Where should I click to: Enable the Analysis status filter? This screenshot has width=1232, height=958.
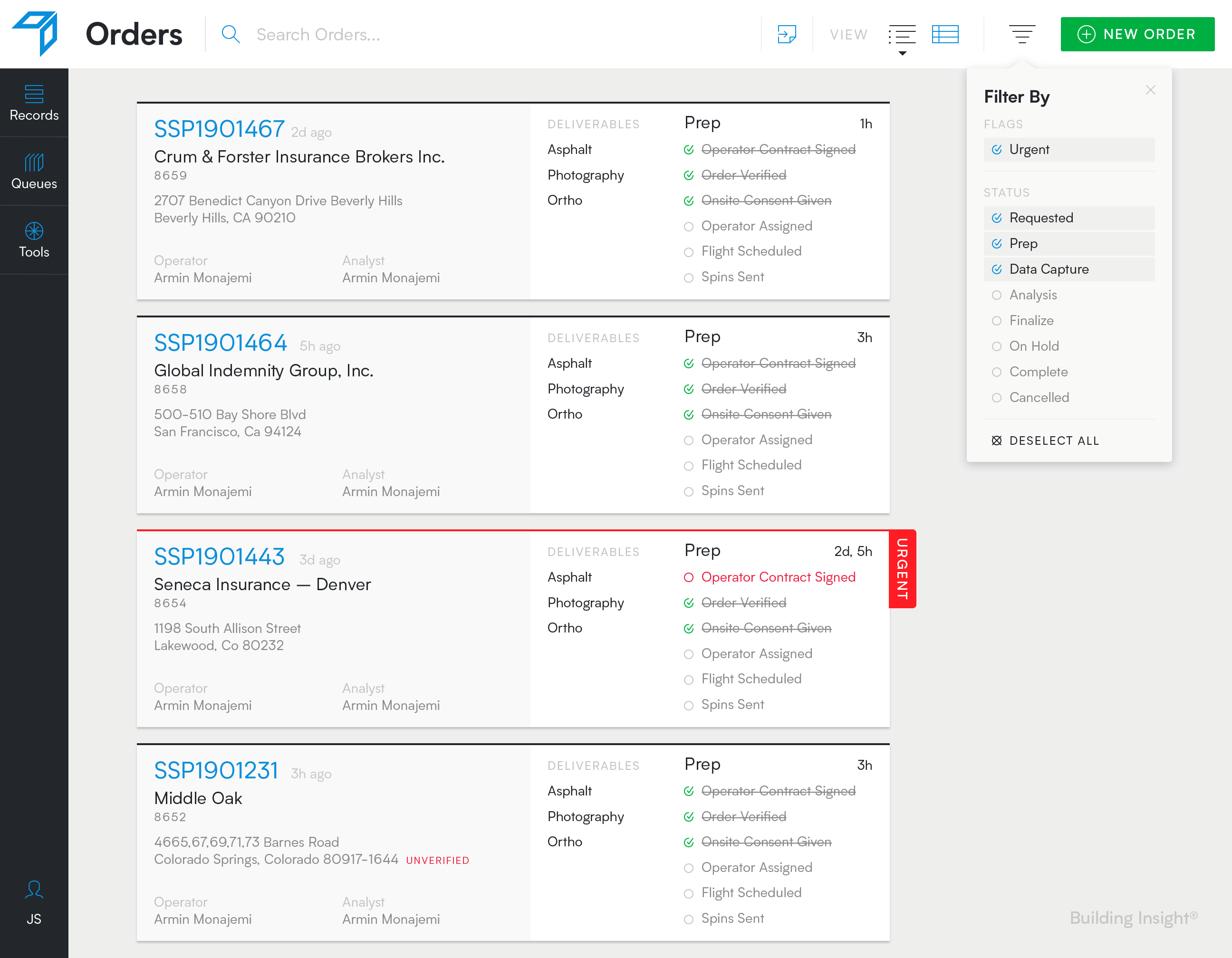(996, 295)
